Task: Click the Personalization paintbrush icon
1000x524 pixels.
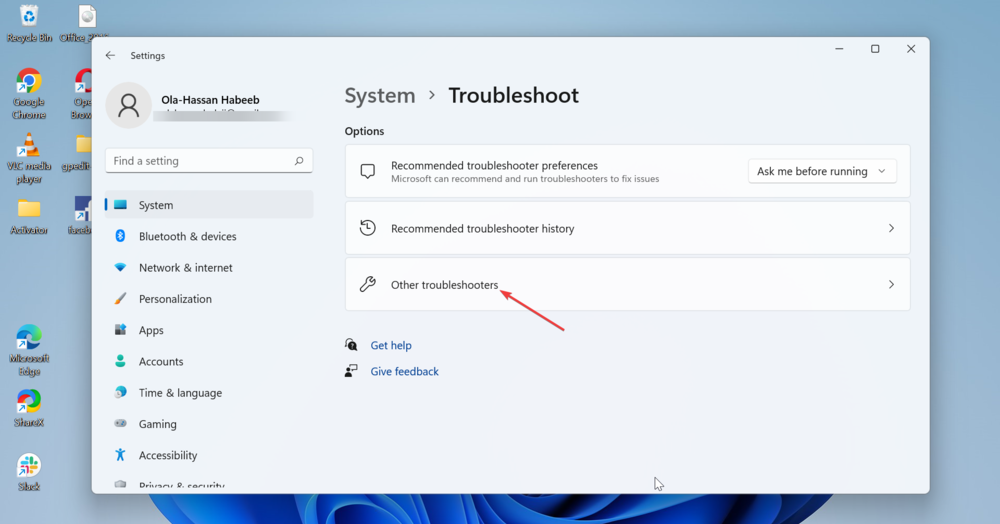Action: click(x=120, y=298)
